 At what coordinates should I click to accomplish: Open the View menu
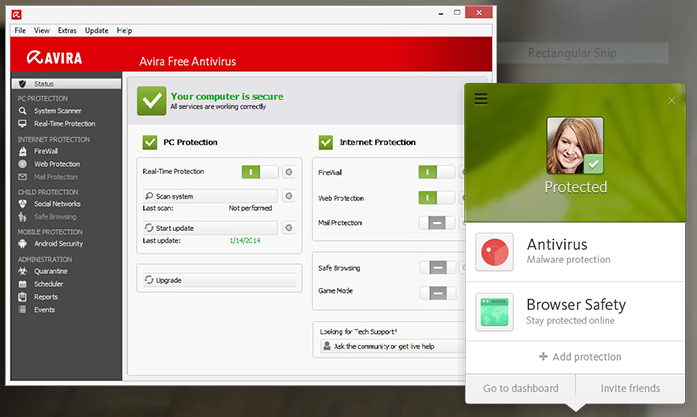coord(42,31)
